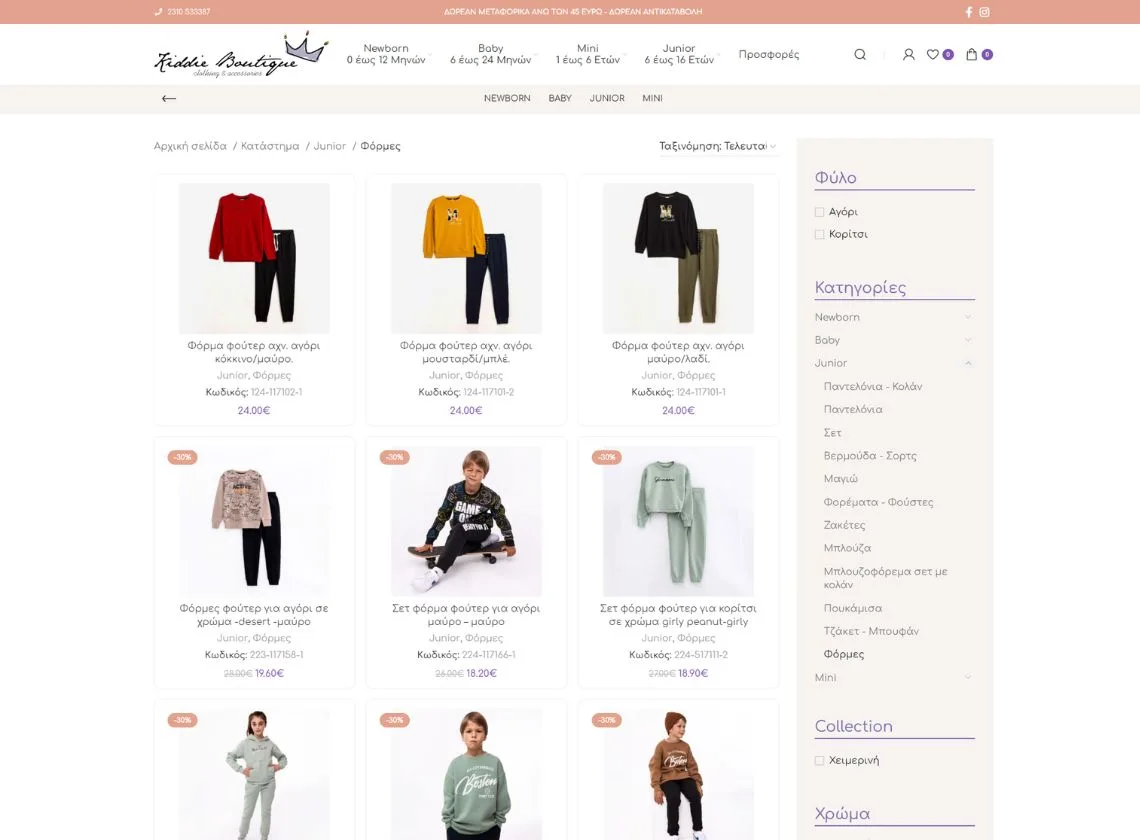Go to Κατάστημα breadcrumb

(270, 146)
